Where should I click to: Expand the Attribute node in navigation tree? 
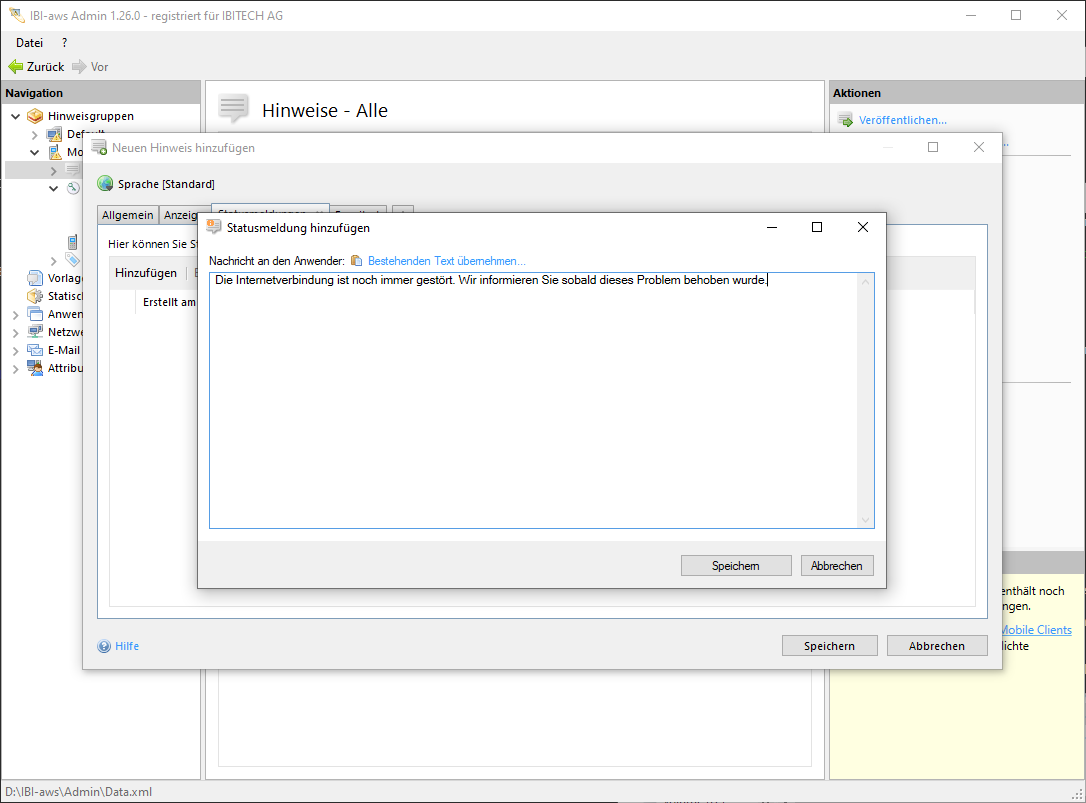click(15, 368)
